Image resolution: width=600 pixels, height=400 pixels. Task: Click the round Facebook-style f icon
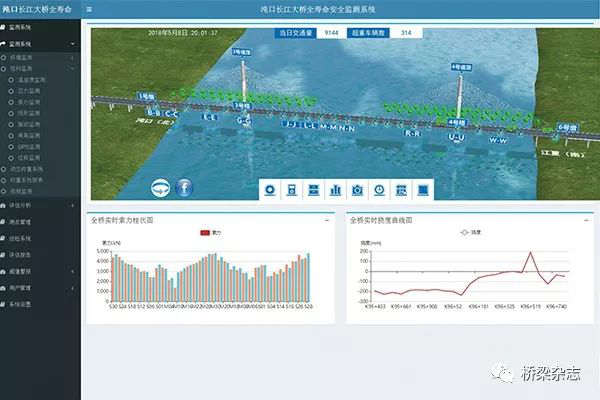[184, 188]
